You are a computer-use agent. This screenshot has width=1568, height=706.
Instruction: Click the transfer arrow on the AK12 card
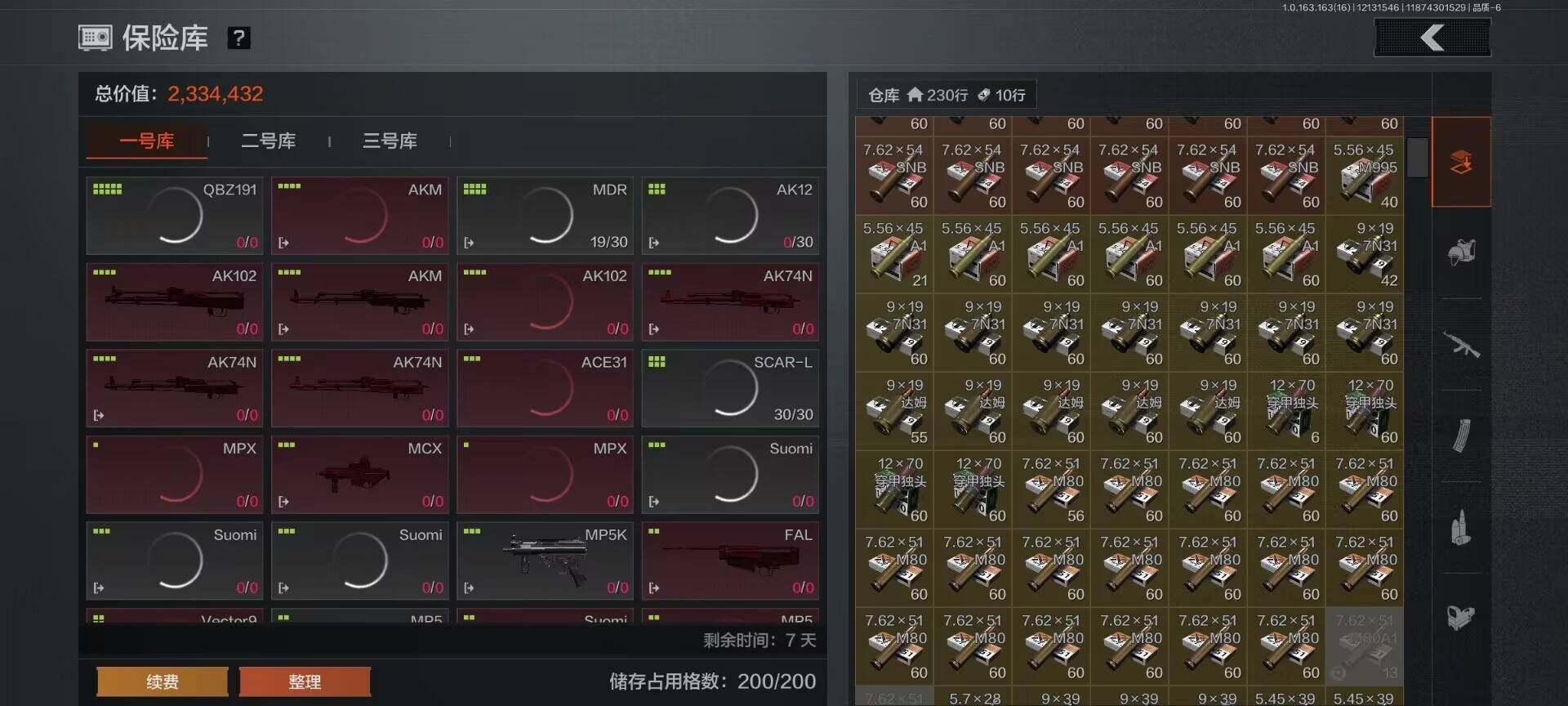pyautogui.click(x=654, y=243)
